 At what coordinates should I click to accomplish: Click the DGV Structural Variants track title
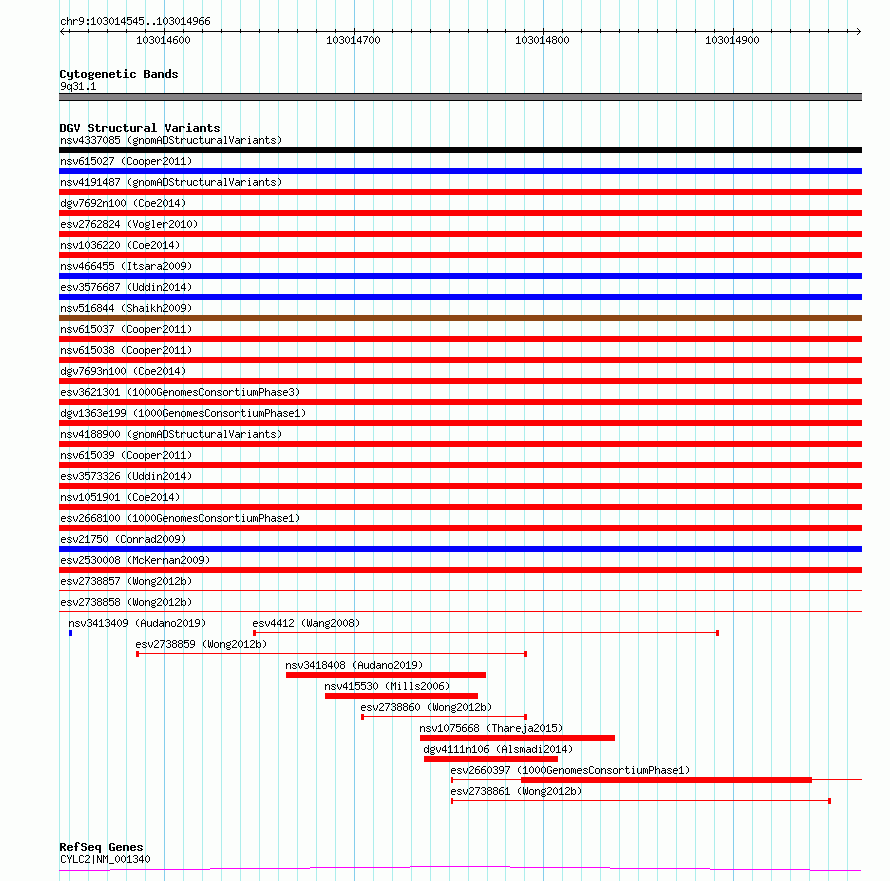click(x=140, y=128)
